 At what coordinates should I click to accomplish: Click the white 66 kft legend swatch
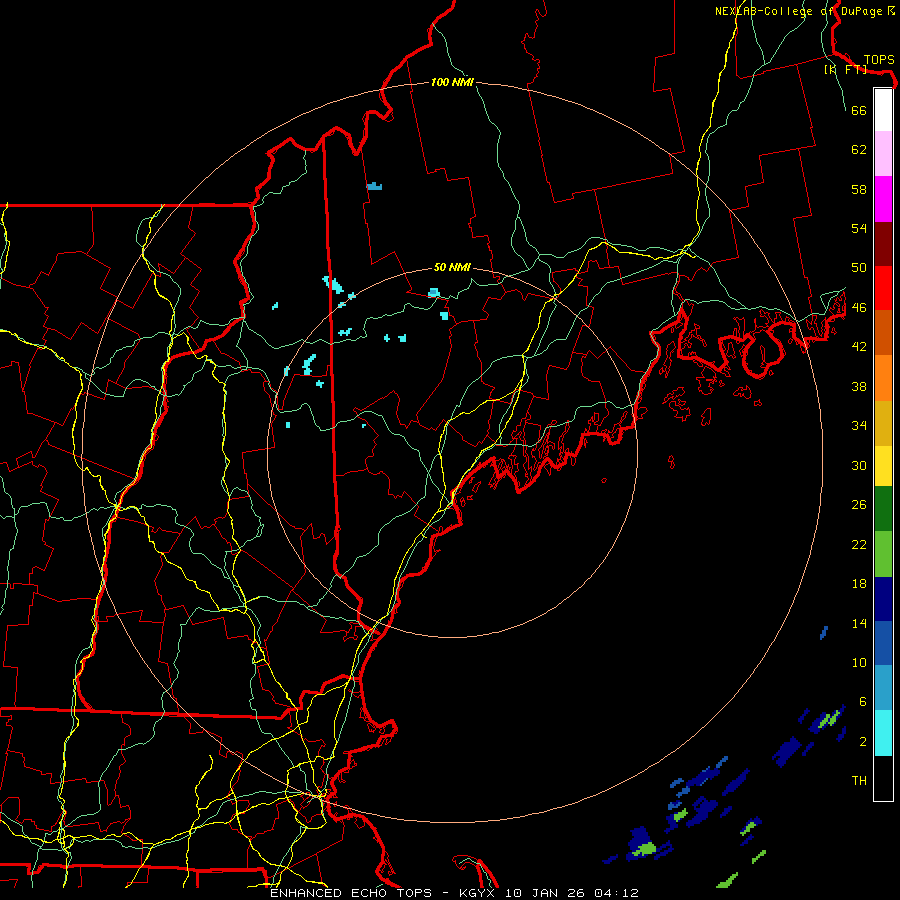point(883,110)
